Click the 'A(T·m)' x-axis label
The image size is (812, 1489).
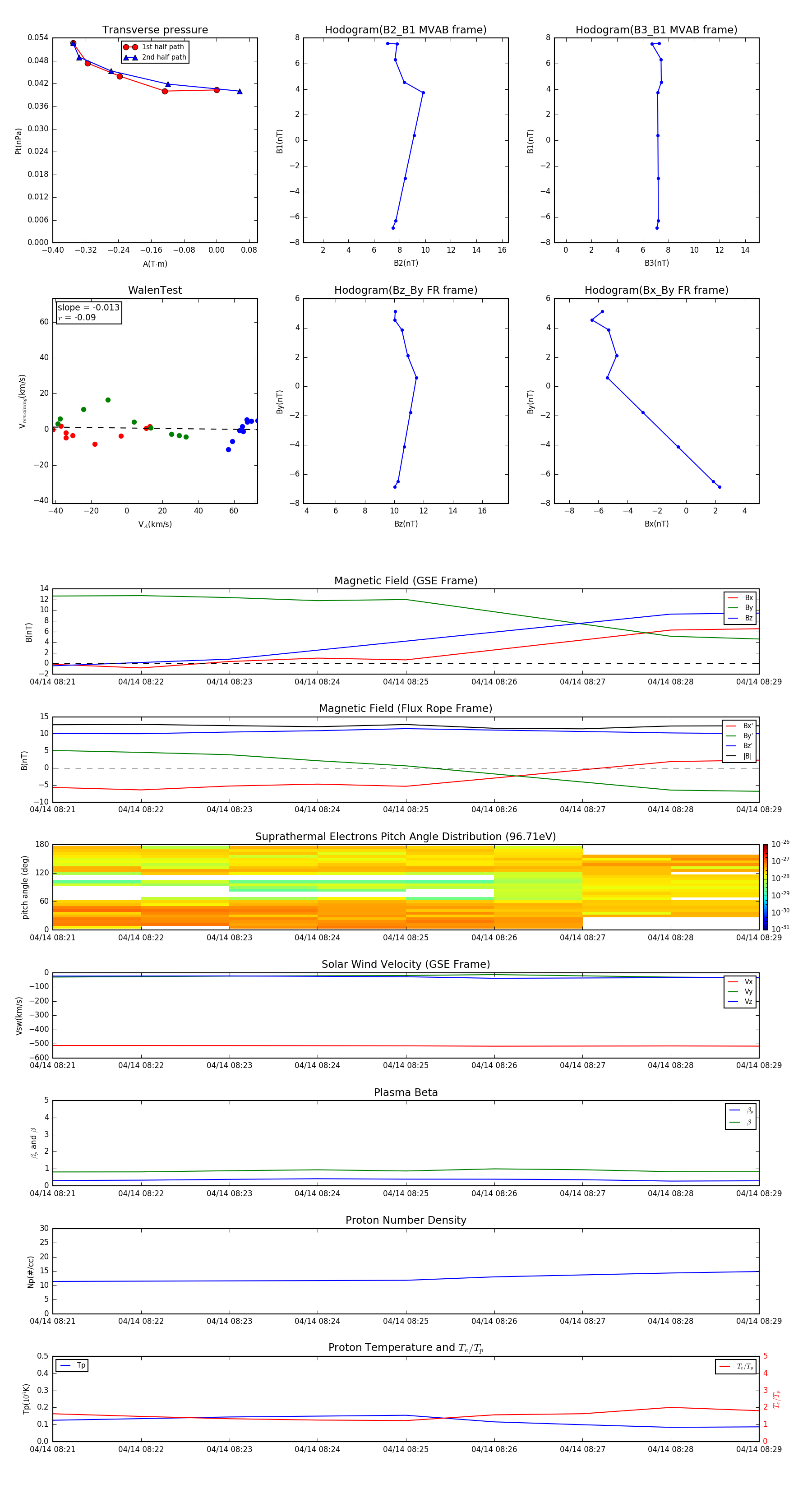155,264
